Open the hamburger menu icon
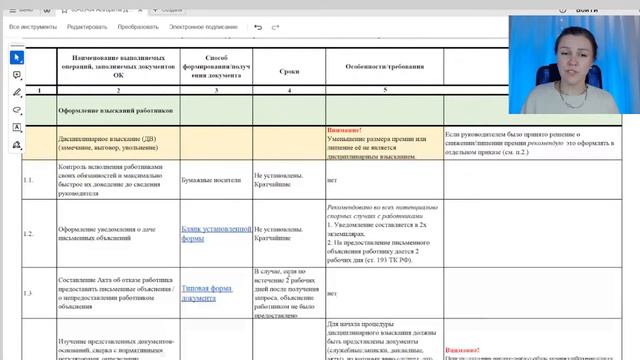 [x=13, y=10]
